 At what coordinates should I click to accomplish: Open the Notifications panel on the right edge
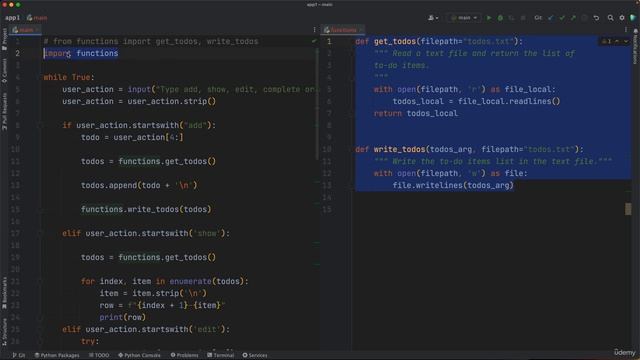(x=636, y=46)
